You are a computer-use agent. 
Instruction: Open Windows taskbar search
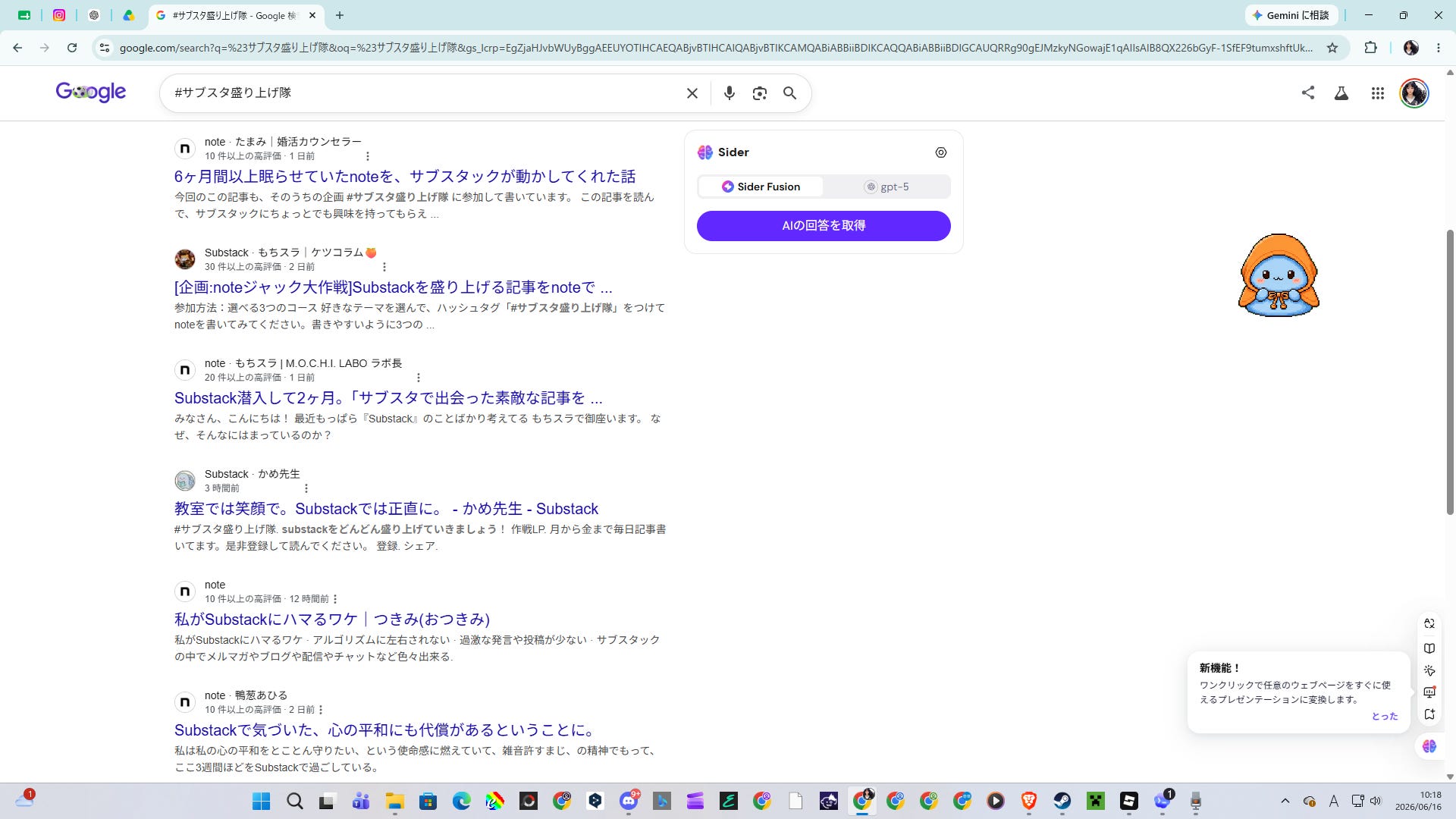click(294, 802)
